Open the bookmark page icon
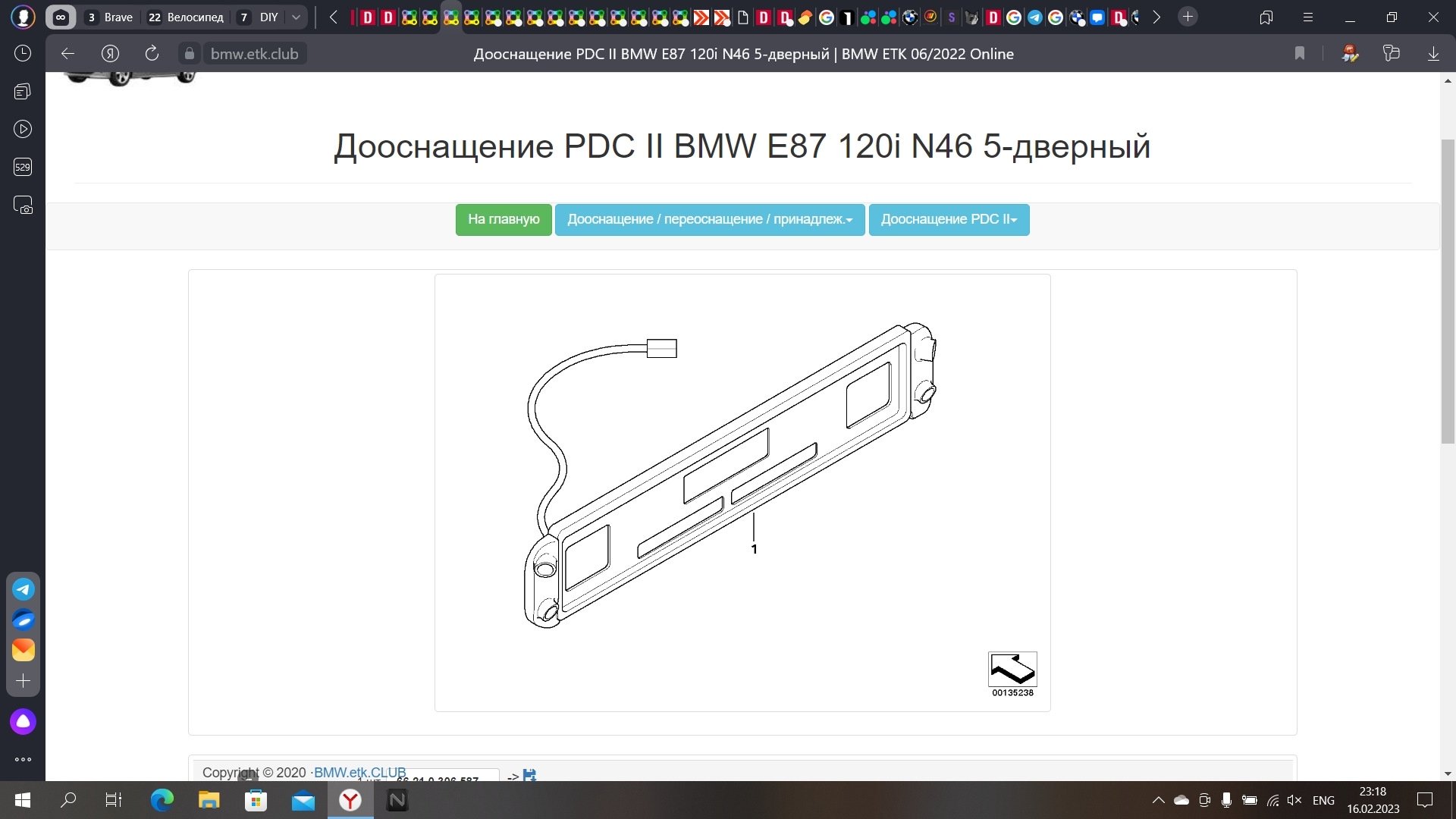Screen dimensions: 1456x819 tap(1299, 53)
